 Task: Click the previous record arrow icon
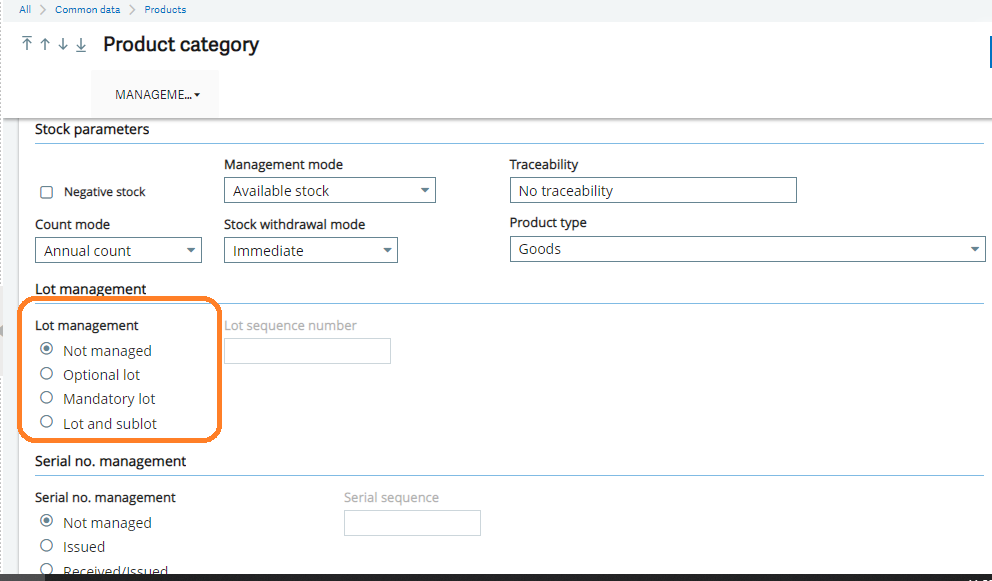45,44
